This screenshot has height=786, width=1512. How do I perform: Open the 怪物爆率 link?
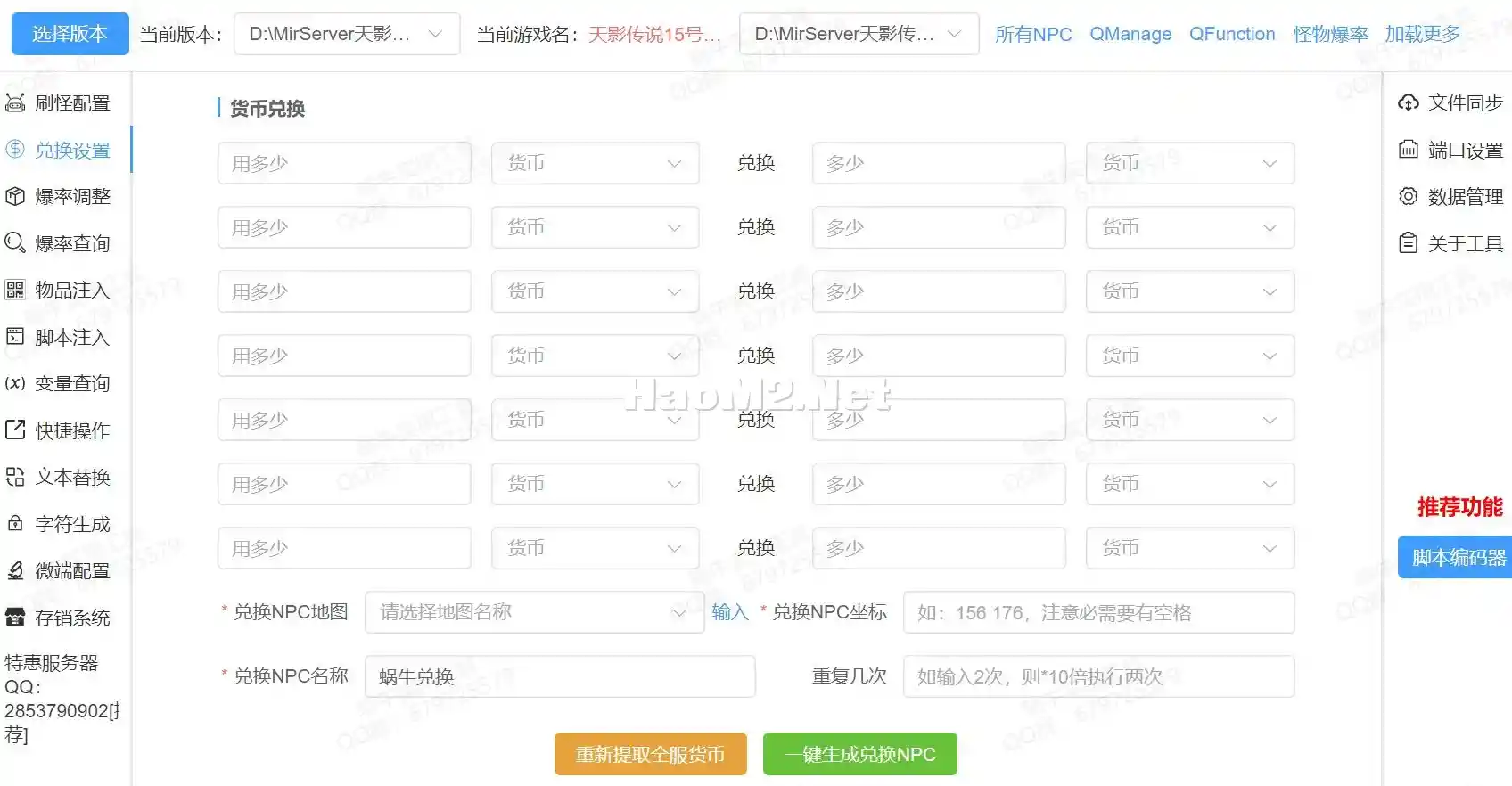click(1330, 34)
